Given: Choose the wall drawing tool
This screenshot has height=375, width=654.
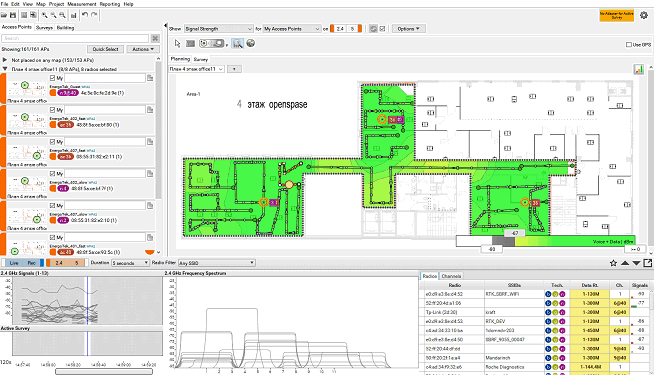Looking at the screenshot, I should [x=191, y=43].
